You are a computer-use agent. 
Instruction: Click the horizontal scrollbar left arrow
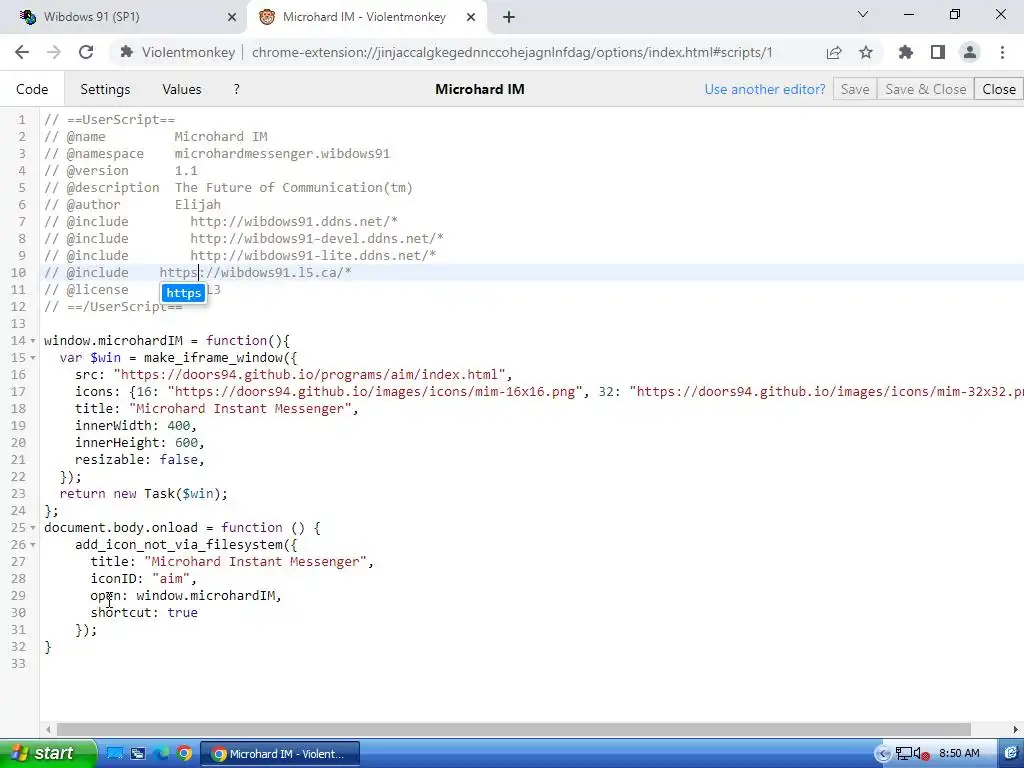[x=48, y=729]
